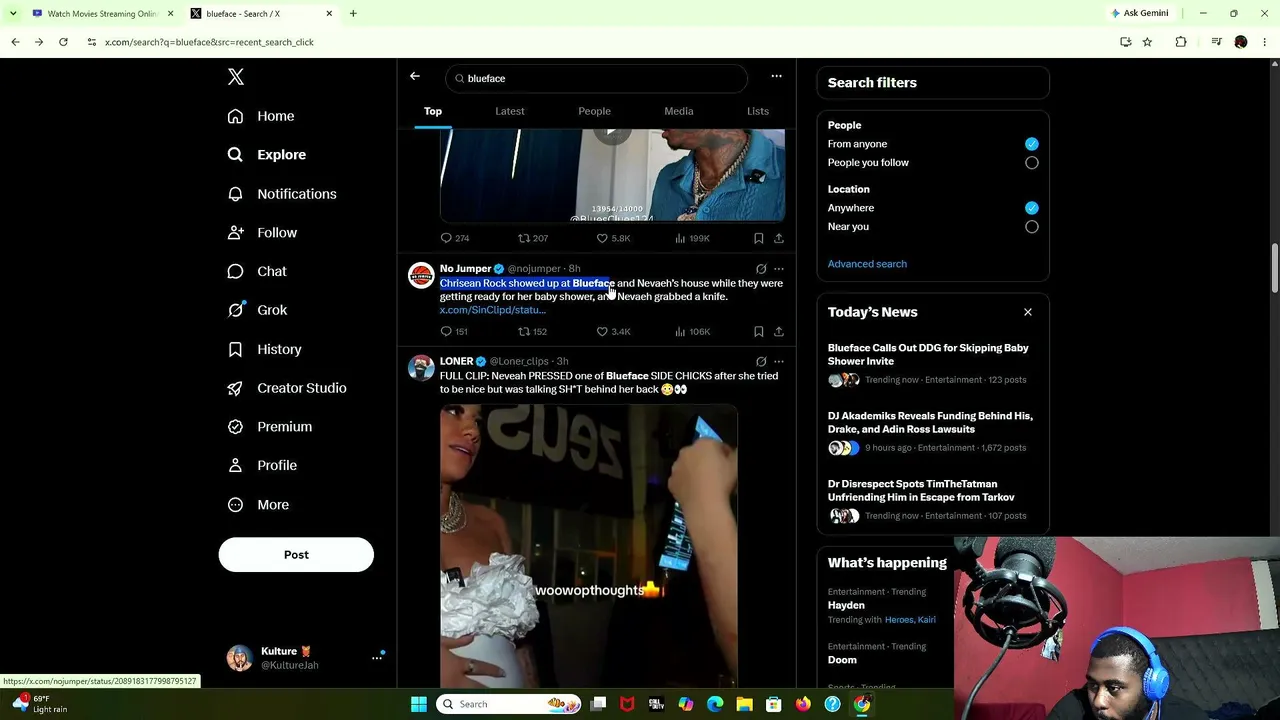
Task: Open the DJ Akademiks lawsuits news story
Action: pos(933,432)
